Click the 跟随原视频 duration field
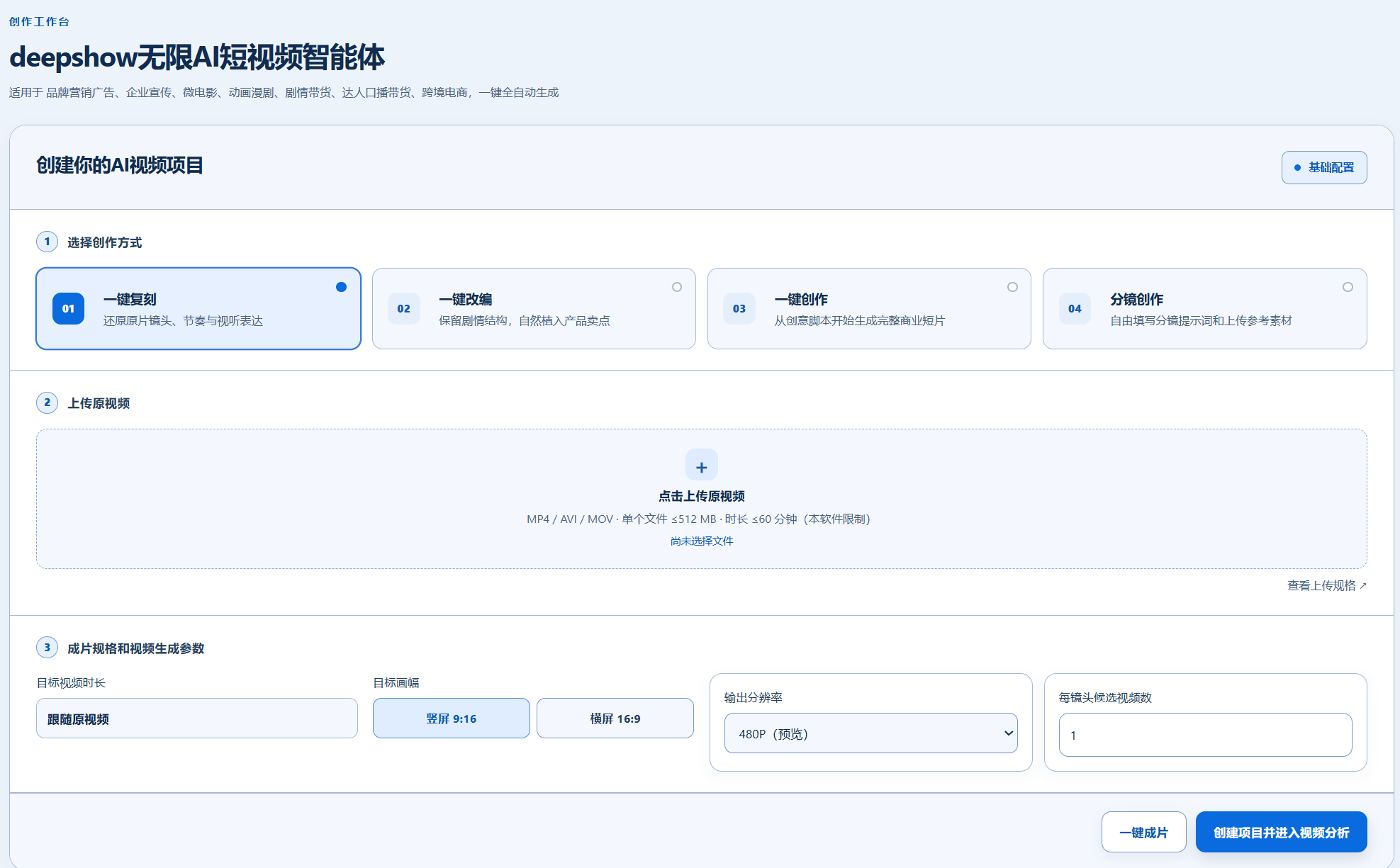The image size is (1400, 868). (197, 718)
